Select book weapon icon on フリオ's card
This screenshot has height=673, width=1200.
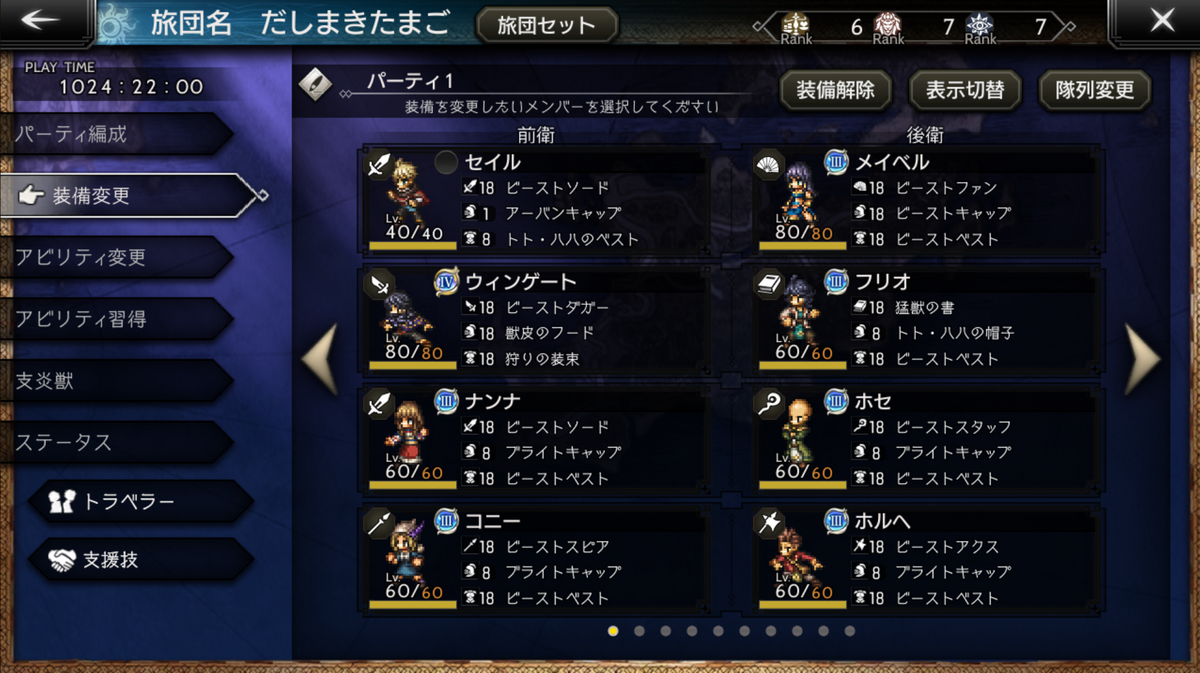pyautogui.click(x=769, y=284)
